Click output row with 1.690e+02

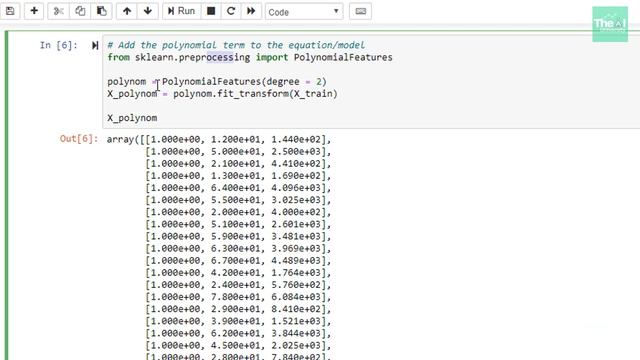(238, 176)
